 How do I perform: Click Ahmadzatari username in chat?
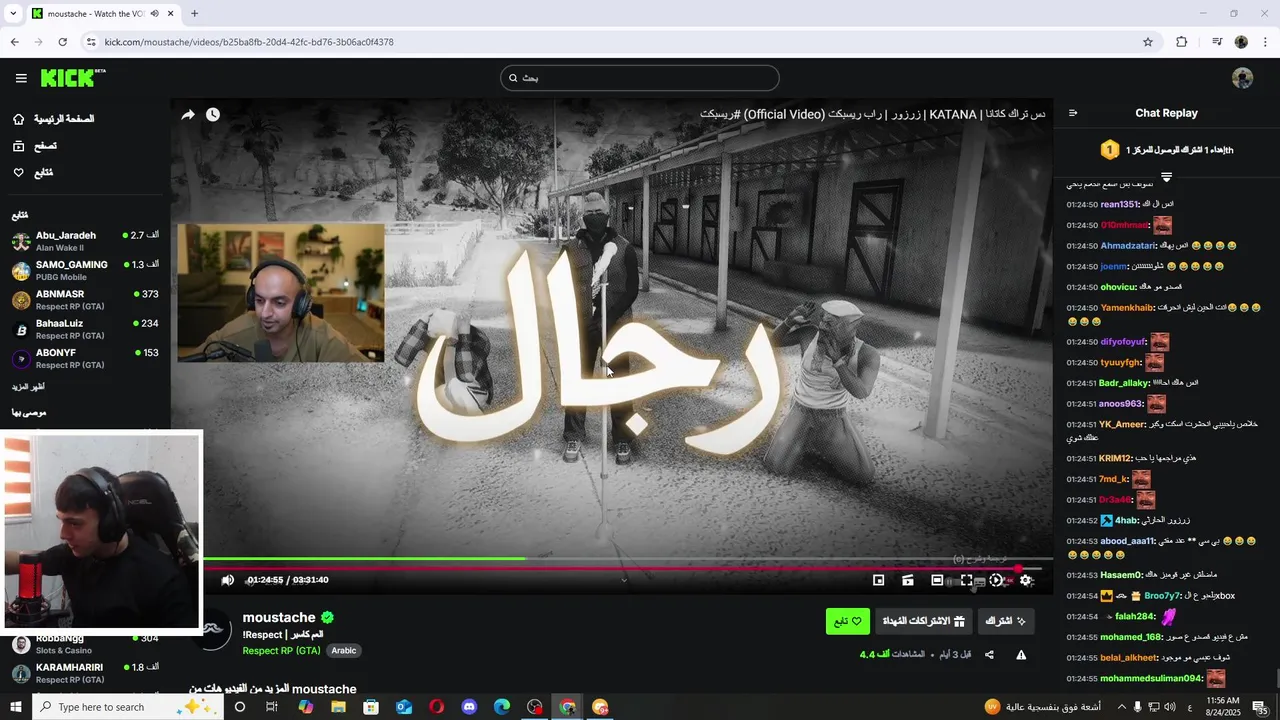[x=1128, y=246]
